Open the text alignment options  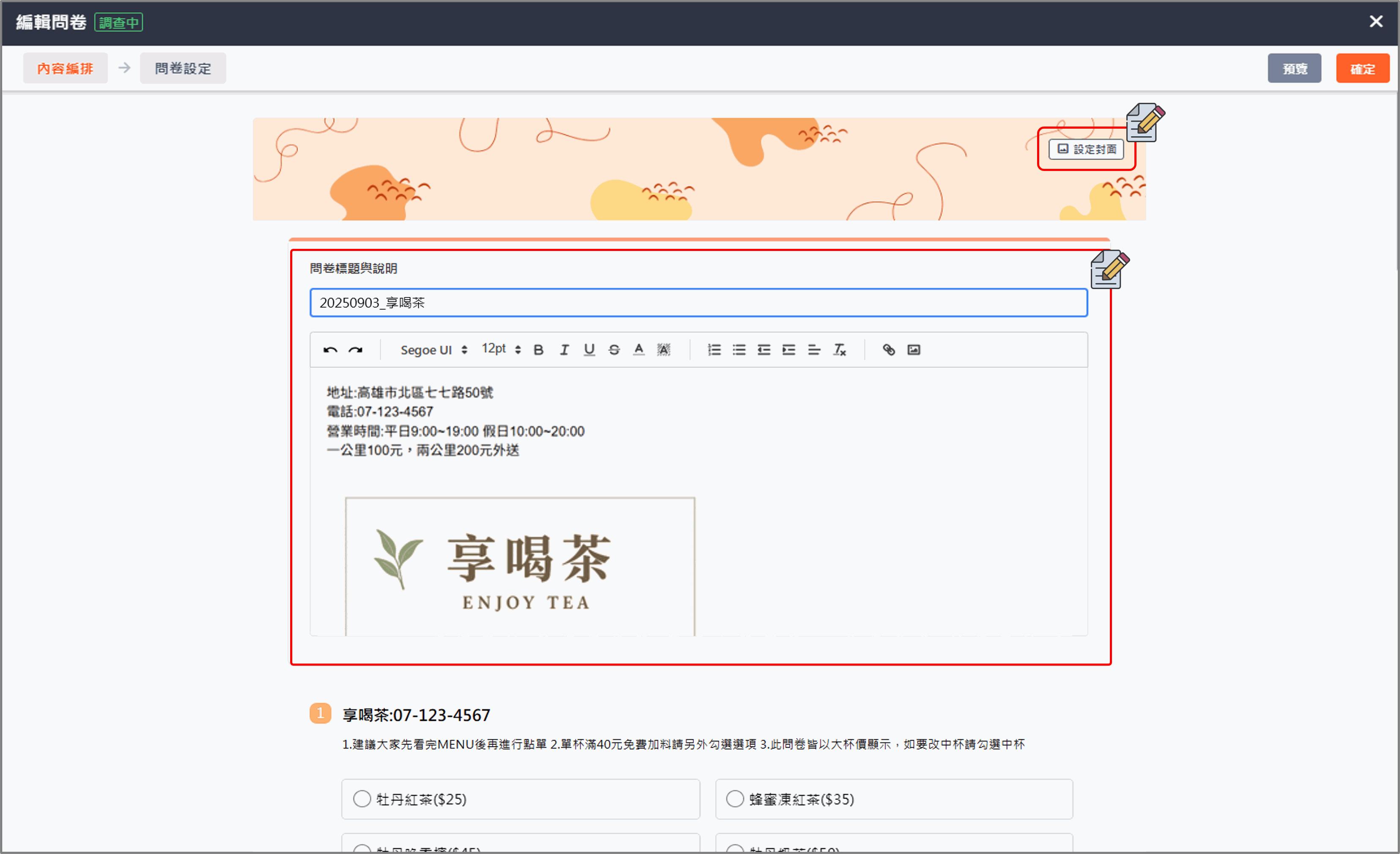[x=814, y=350]
